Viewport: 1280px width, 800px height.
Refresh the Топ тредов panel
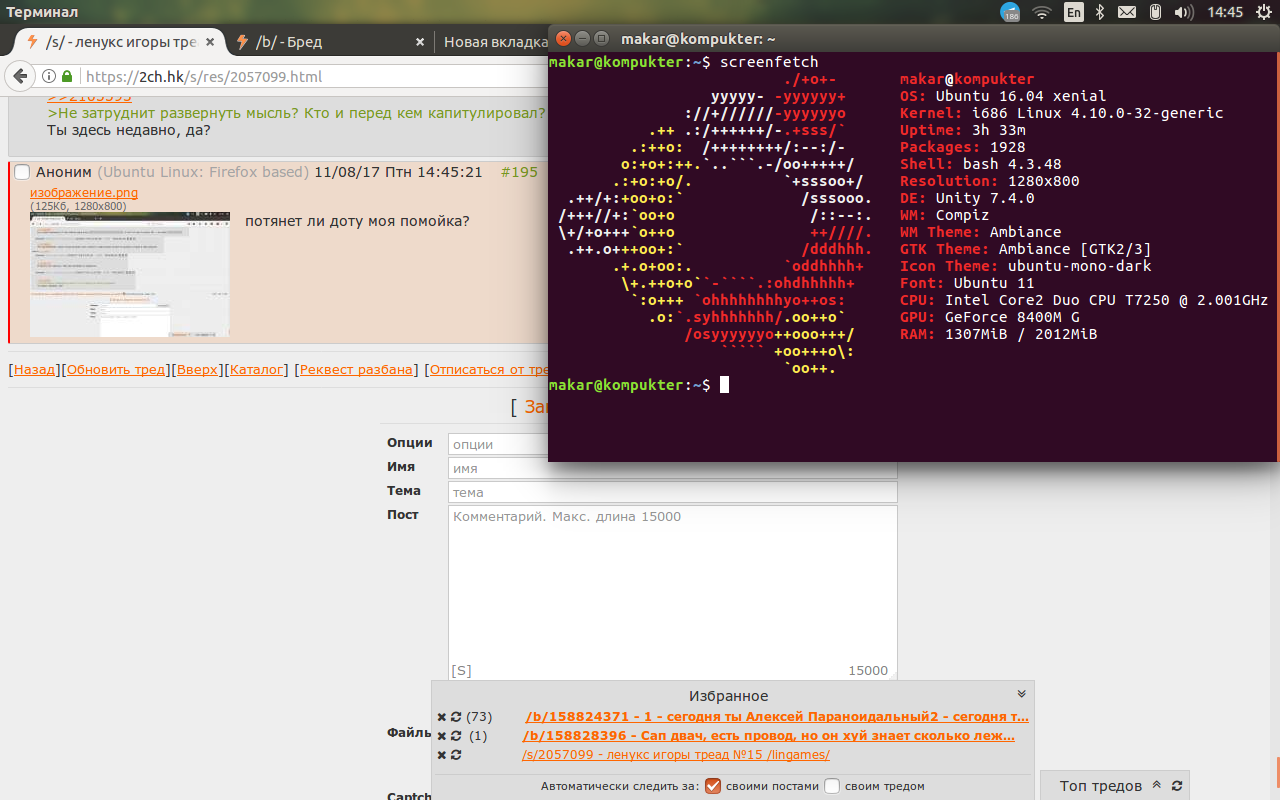point(1177,786)
